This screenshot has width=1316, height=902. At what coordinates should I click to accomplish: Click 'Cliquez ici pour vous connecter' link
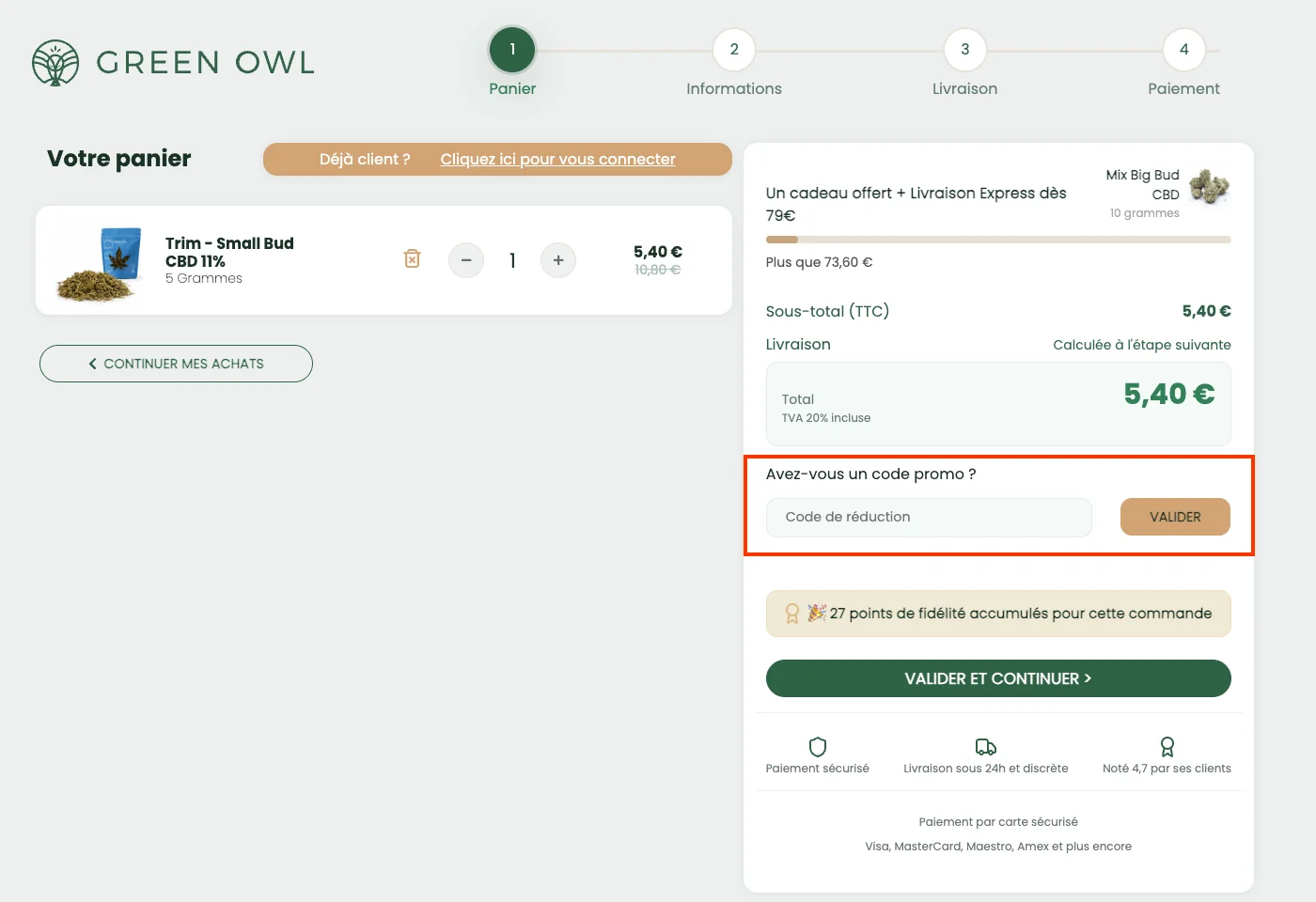pos(558,160)
